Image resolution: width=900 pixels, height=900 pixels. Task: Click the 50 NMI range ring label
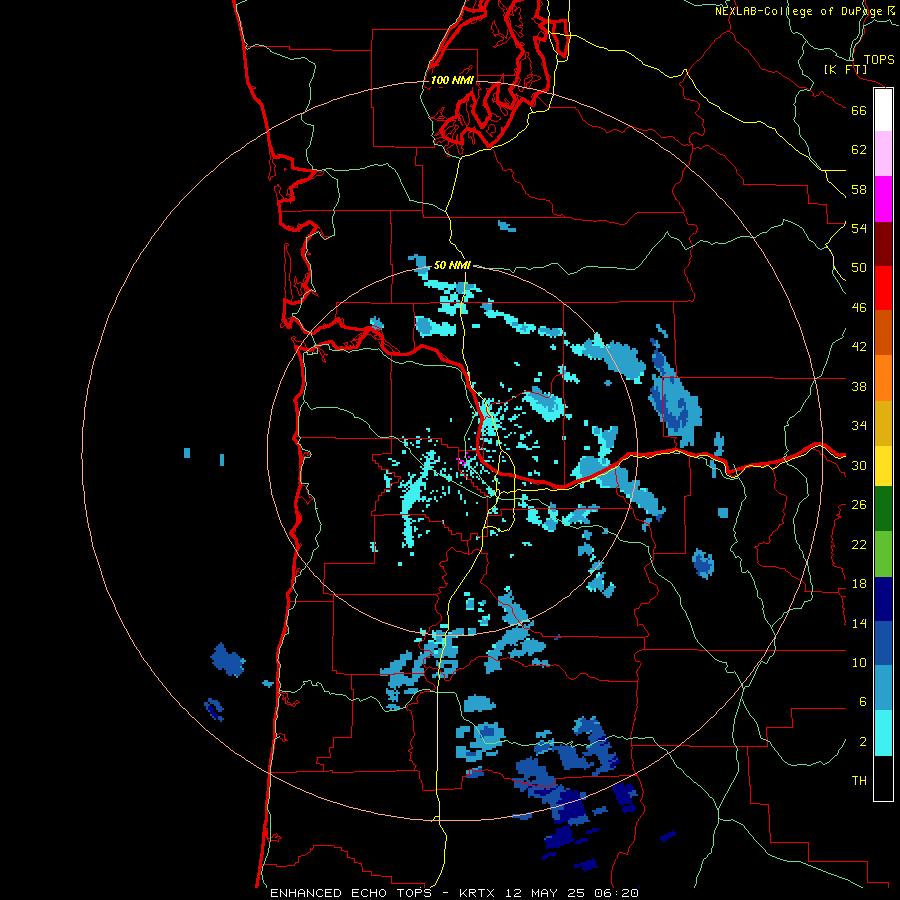pos(452,265)
